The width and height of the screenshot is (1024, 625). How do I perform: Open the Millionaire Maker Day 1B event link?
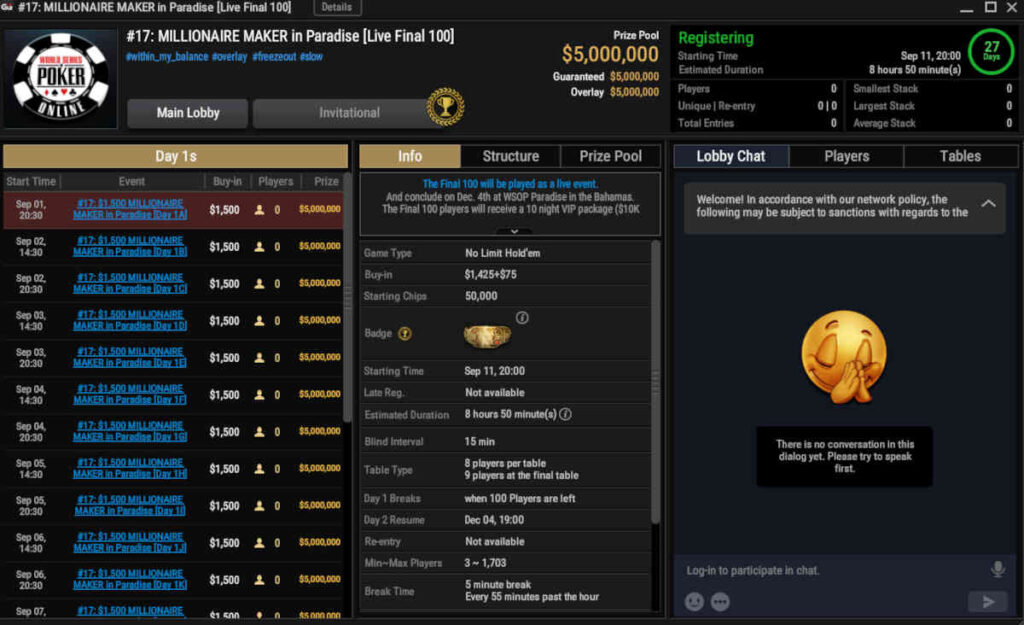tap(130, 246)
